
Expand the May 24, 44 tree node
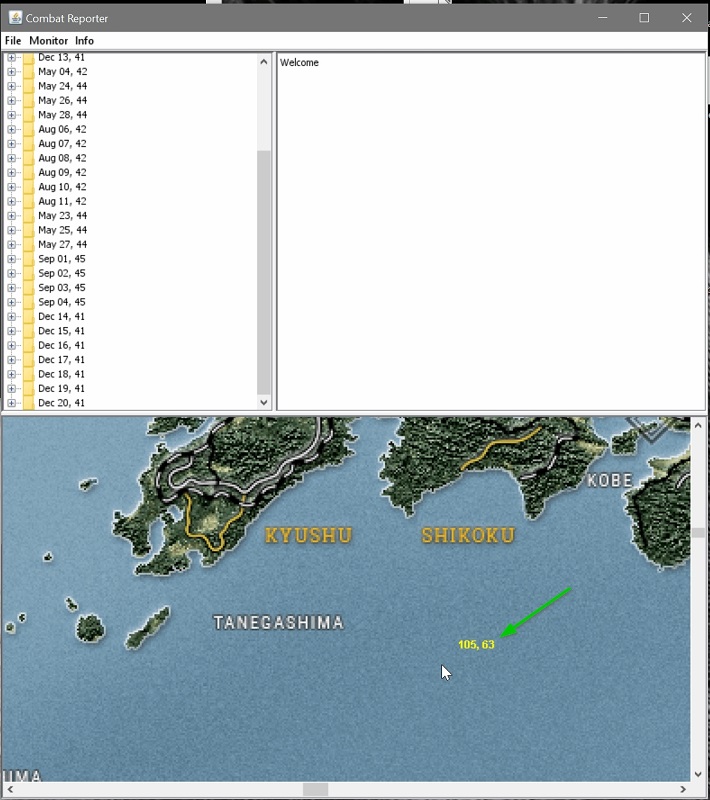11,86
